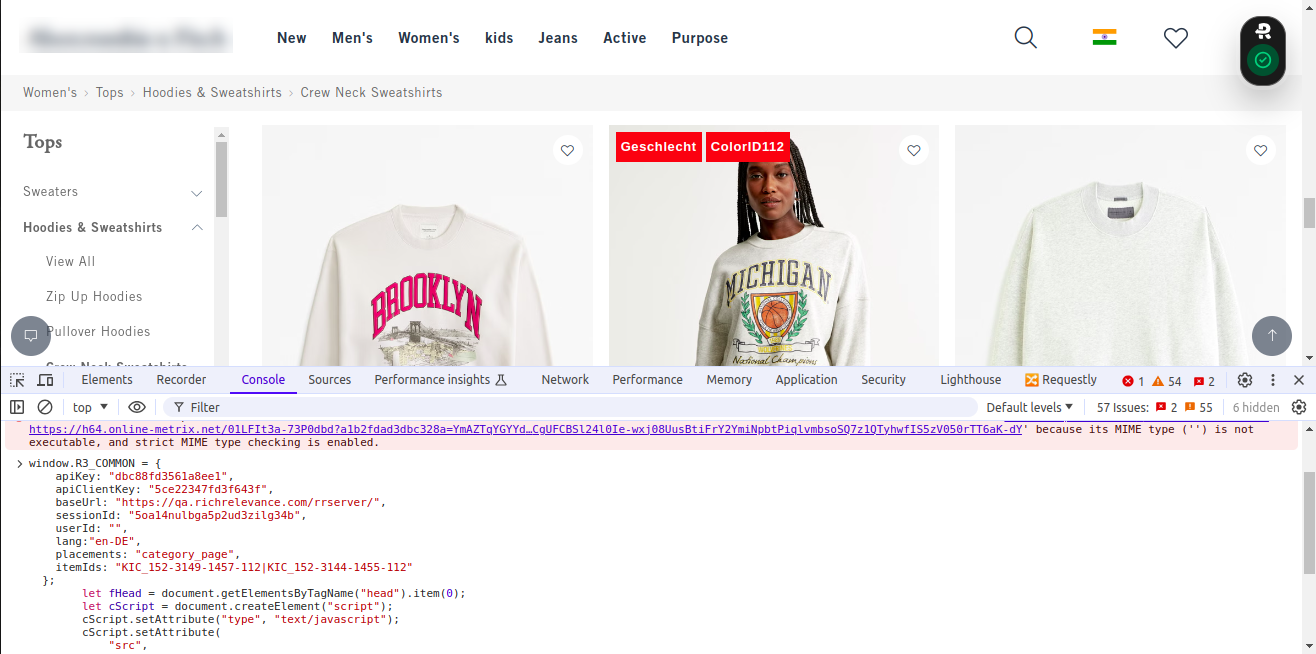Show the console sidebar icon
The width and height of the screenshot is (1316, 654).
(17, 407)
